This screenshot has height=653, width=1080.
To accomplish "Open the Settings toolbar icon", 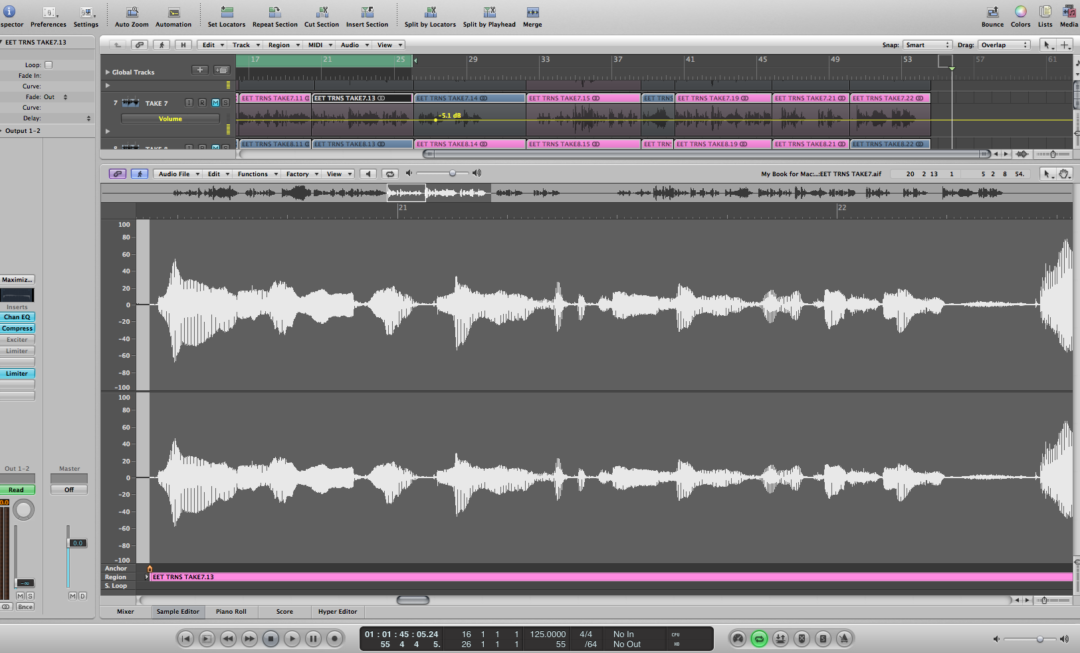I will [86, 12].
